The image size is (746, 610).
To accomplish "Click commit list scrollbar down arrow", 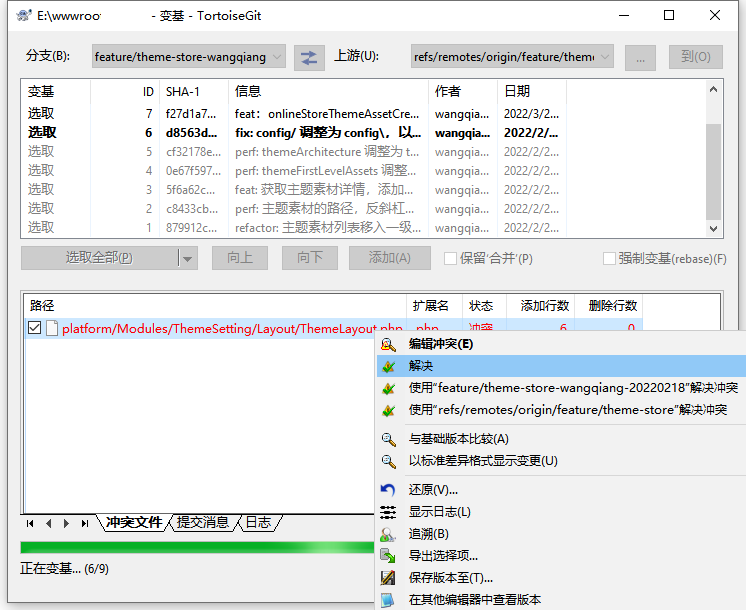I will click(713, 228).
